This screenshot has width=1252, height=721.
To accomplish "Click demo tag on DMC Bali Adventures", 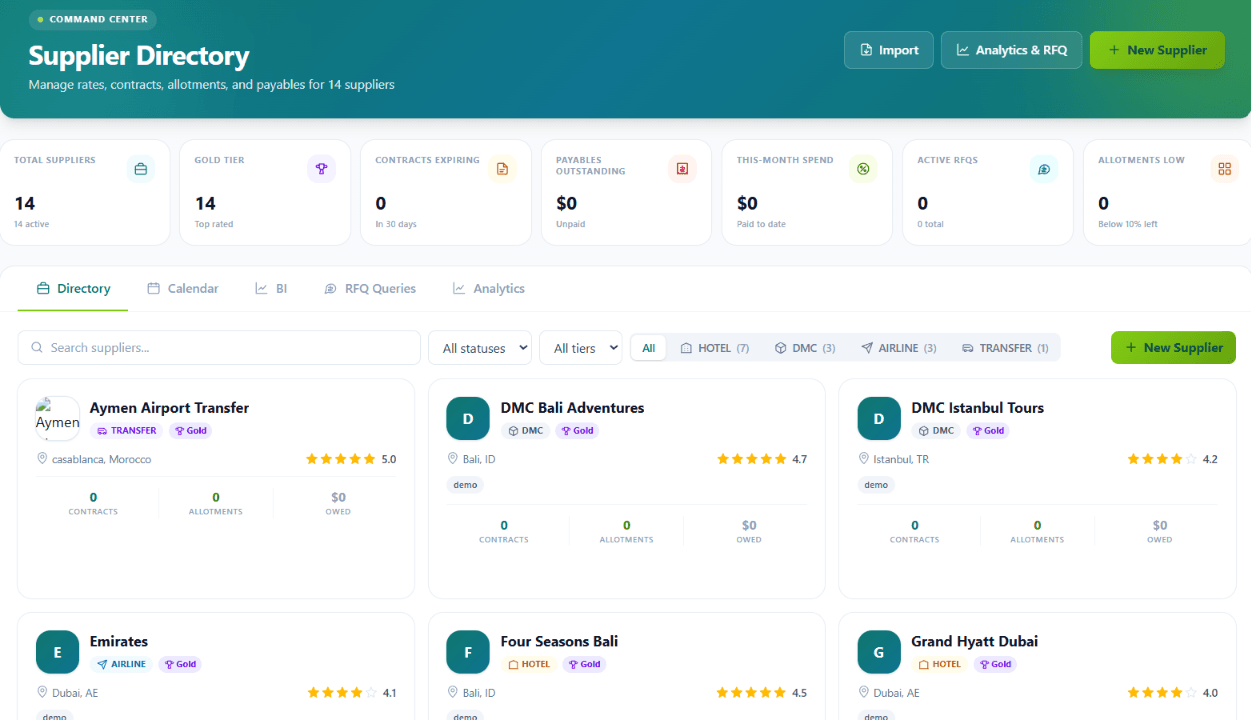I will (x=465, y=485).
